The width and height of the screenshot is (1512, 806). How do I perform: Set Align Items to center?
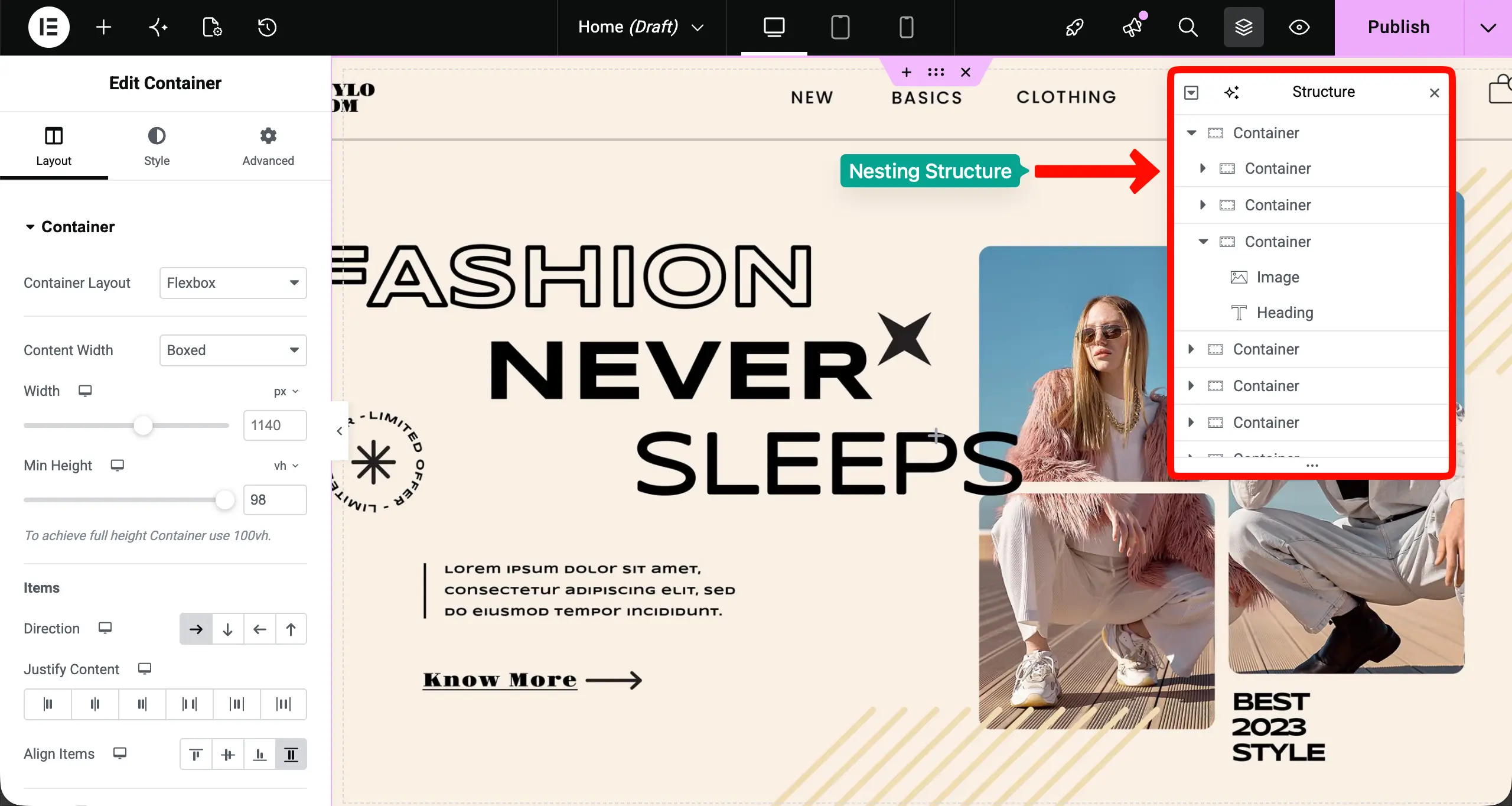coord(227,754)
